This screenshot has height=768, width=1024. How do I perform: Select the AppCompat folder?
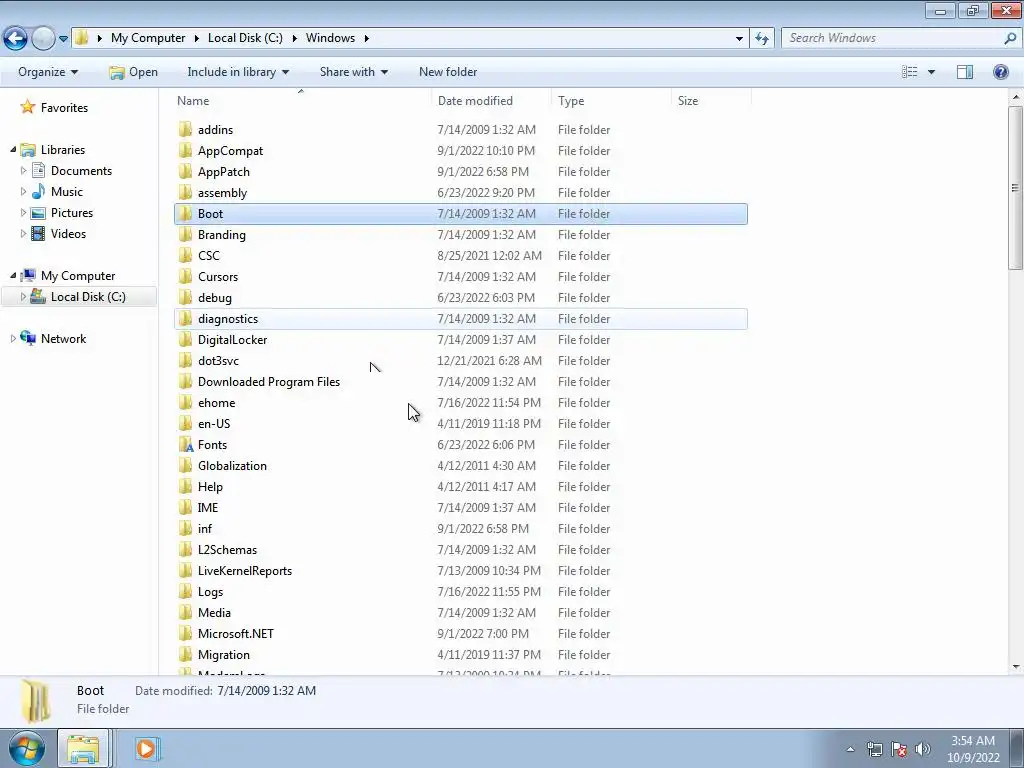click(x=230, y=151)
